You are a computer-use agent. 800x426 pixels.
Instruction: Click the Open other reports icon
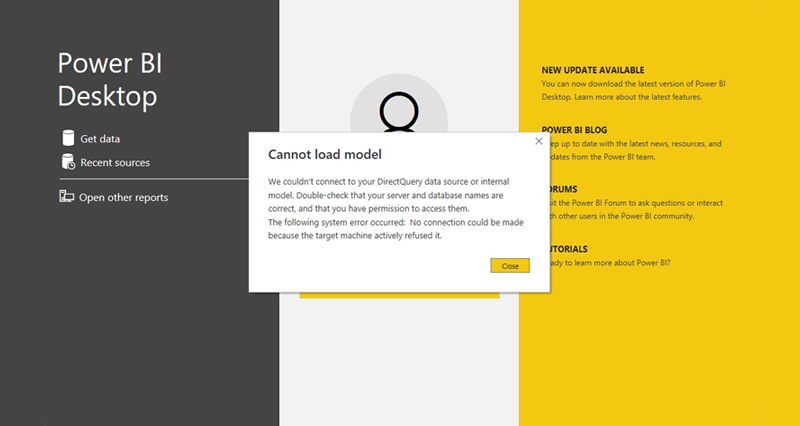(x=67, y=196)
